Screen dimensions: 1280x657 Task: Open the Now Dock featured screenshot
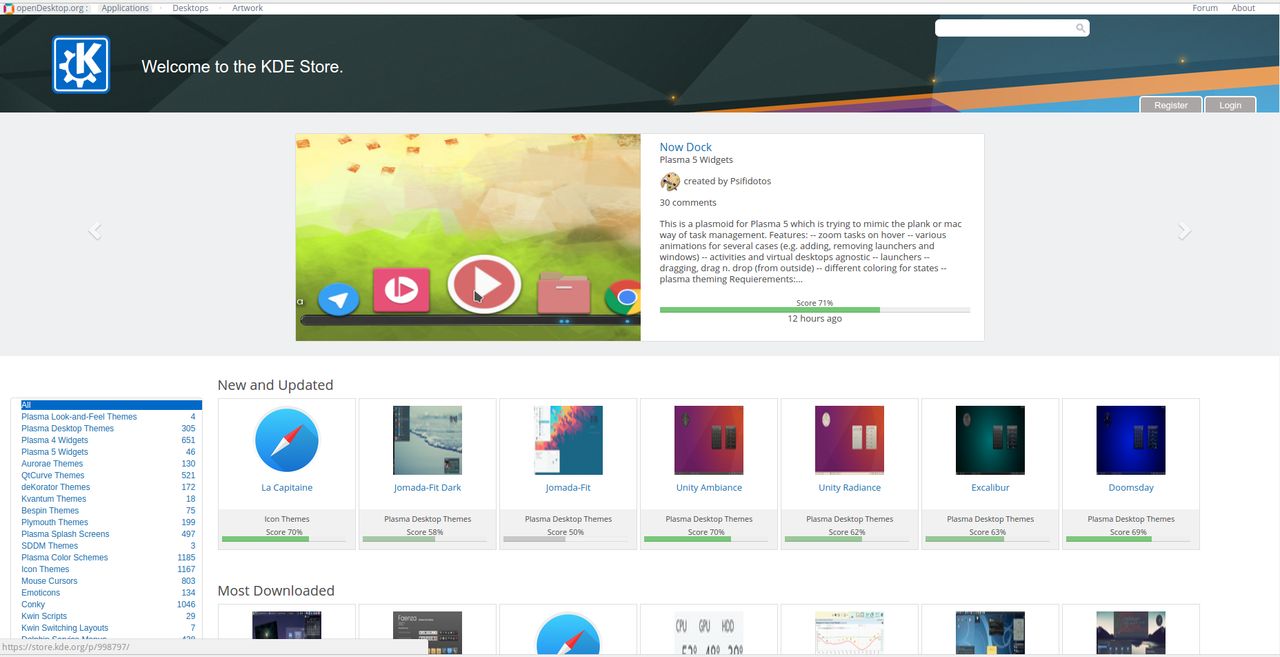click(x=468, y=237)
